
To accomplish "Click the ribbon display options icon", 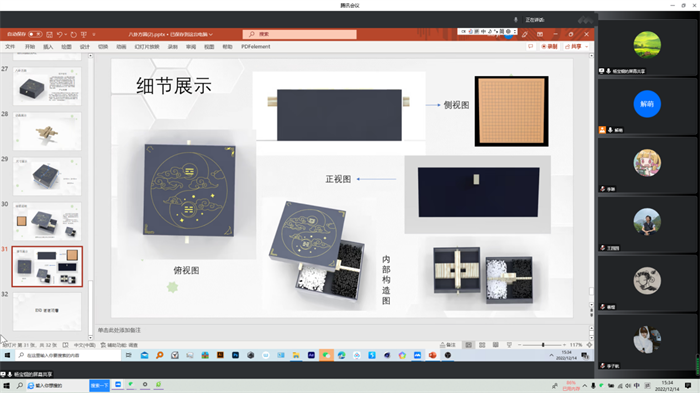I will click(x=540, y=34).
